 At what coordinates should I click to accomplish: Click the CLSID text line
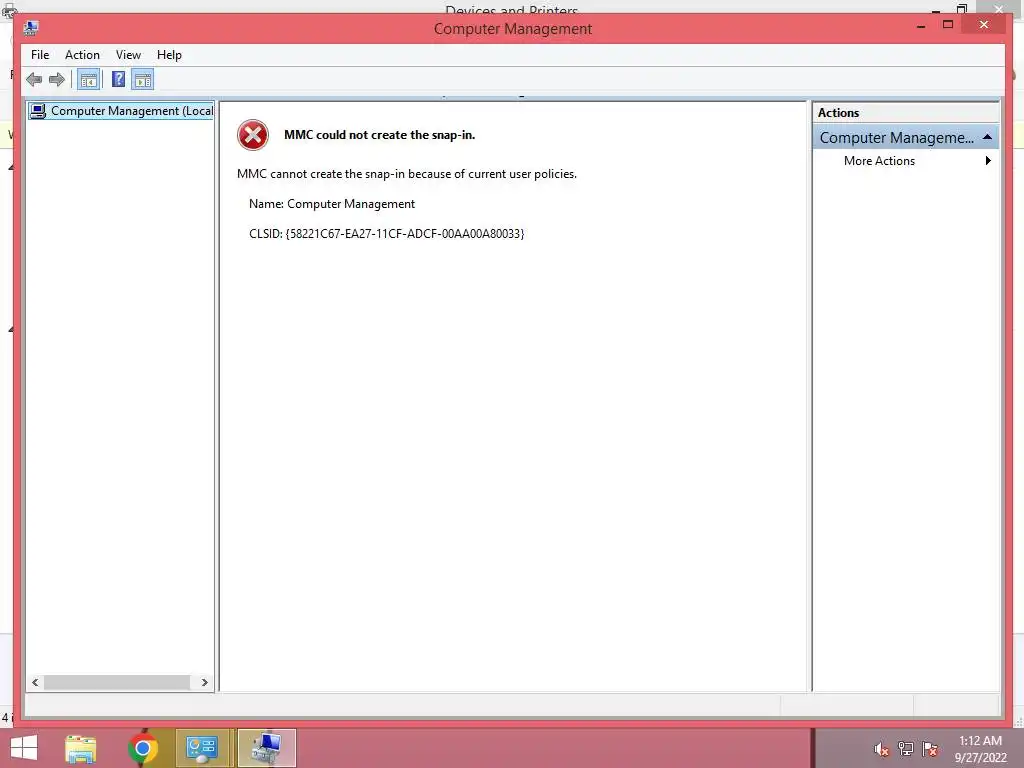[387, 234]
